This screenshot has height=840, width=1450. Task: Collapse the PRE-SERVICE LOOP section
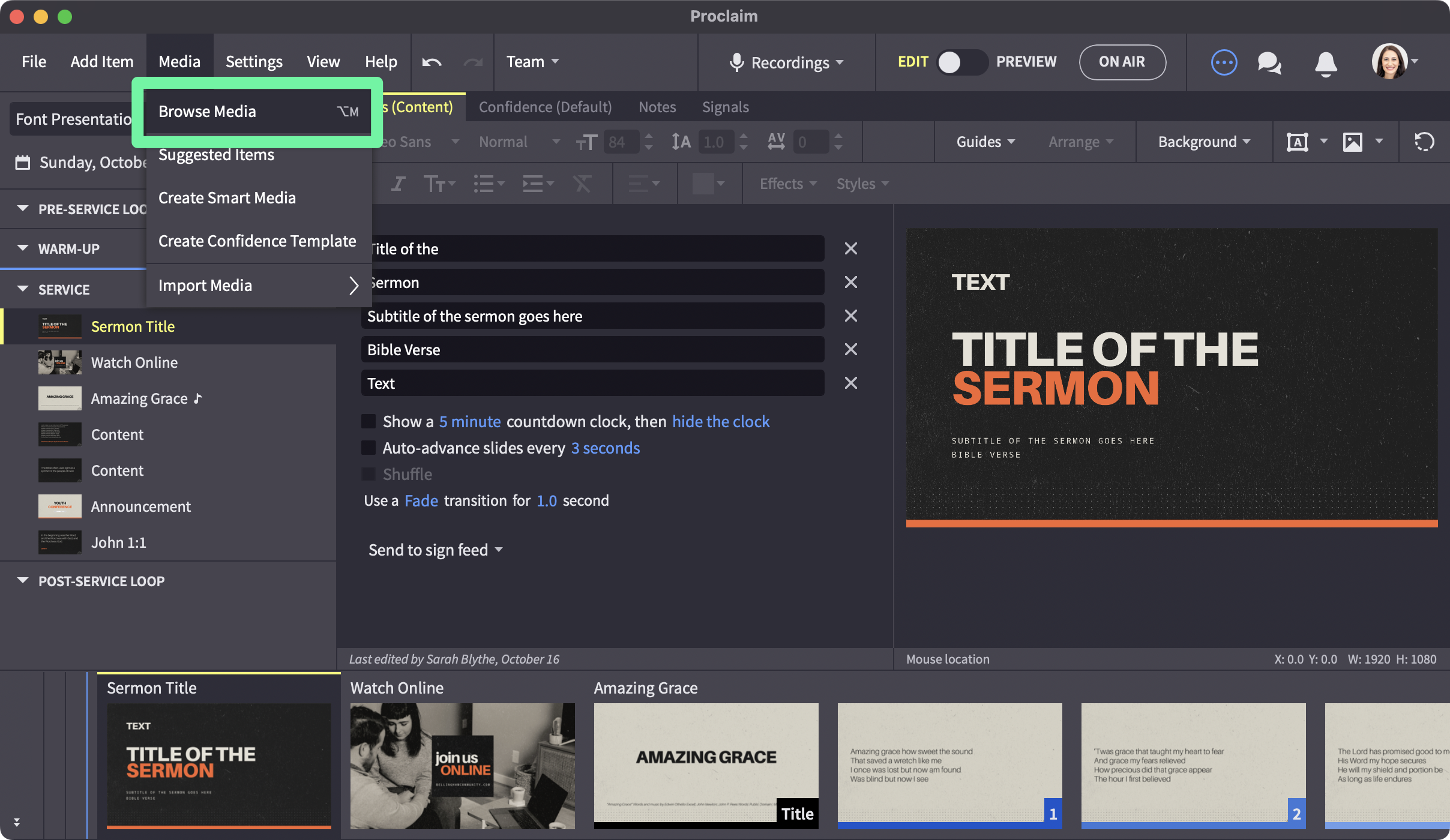click(23, 209)
